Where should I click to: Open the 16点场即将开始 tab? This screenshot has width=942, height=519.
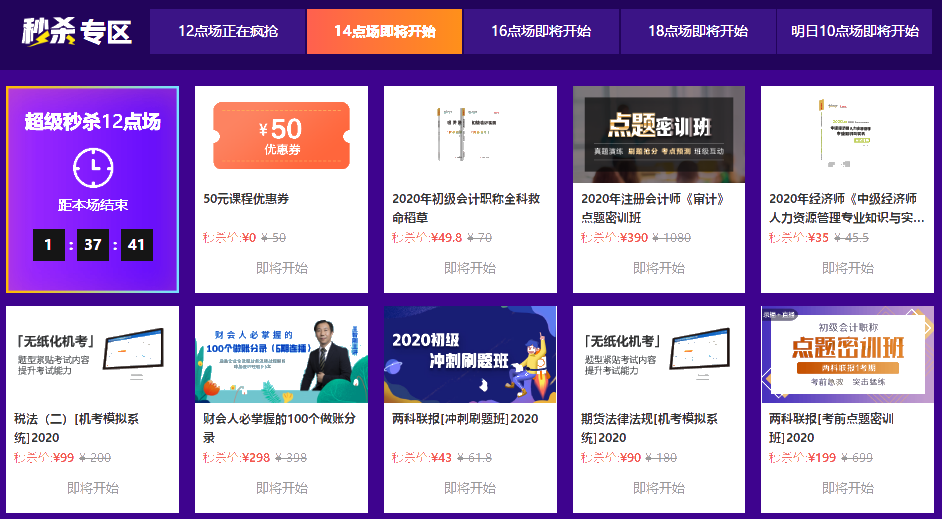click(541, 31)
